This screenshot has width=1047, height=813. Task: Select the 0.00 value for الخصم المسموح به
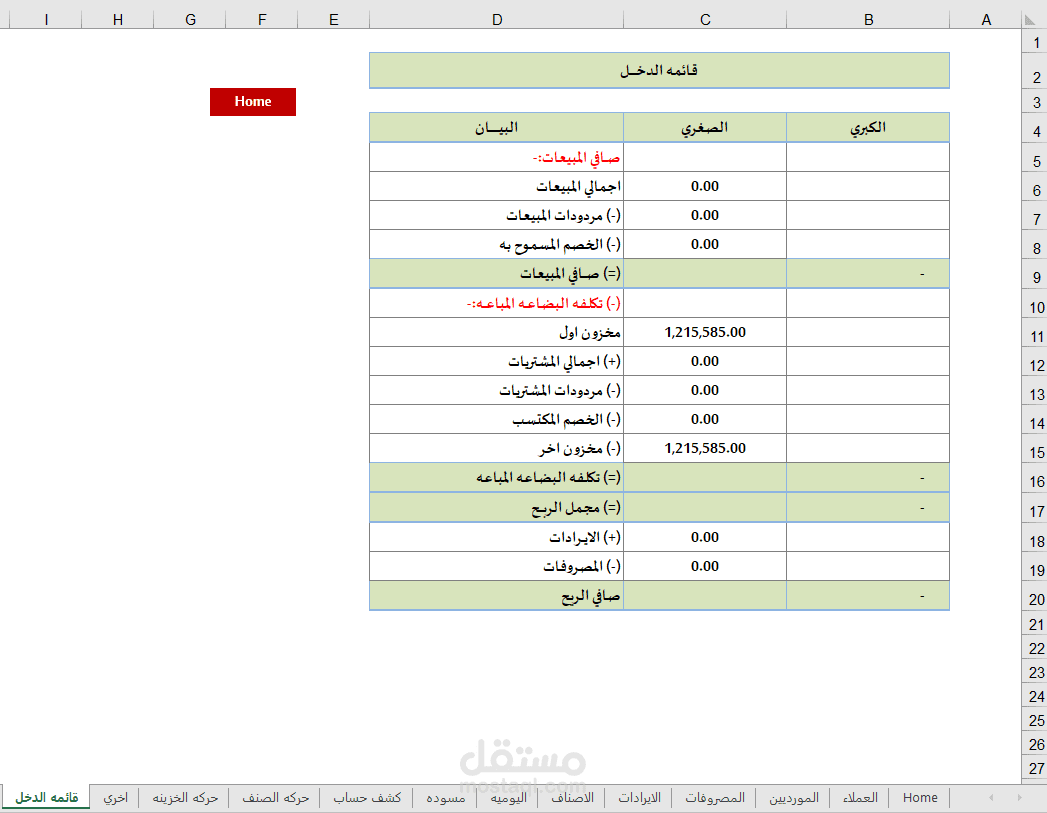click(x=705, y=244)
